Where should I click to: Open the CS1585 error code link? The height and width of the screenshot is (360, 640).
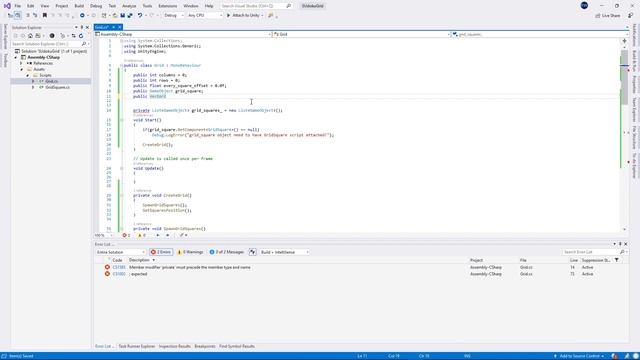pos(119,267)
